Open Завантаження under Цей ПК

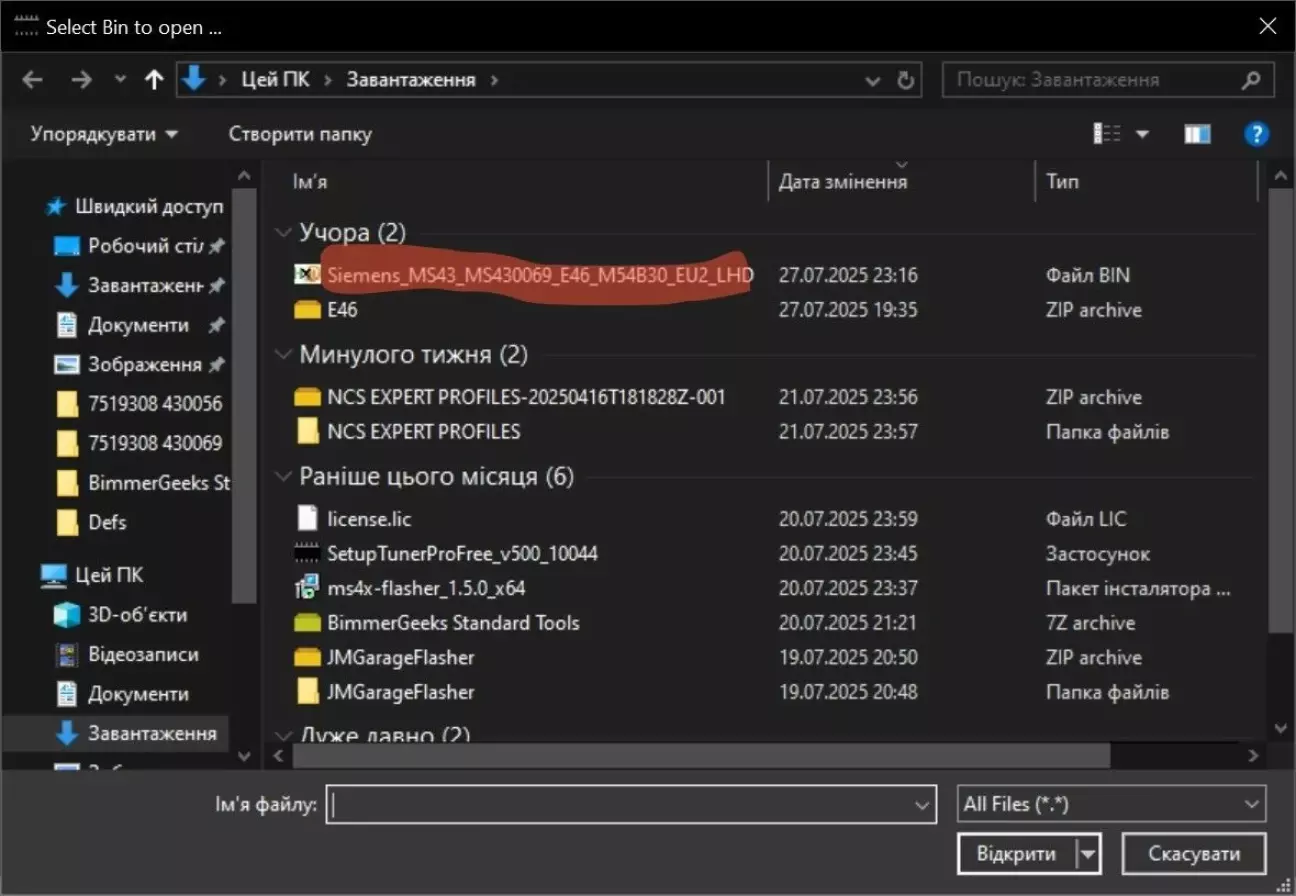pyautogui.click(x=136, y=734)
